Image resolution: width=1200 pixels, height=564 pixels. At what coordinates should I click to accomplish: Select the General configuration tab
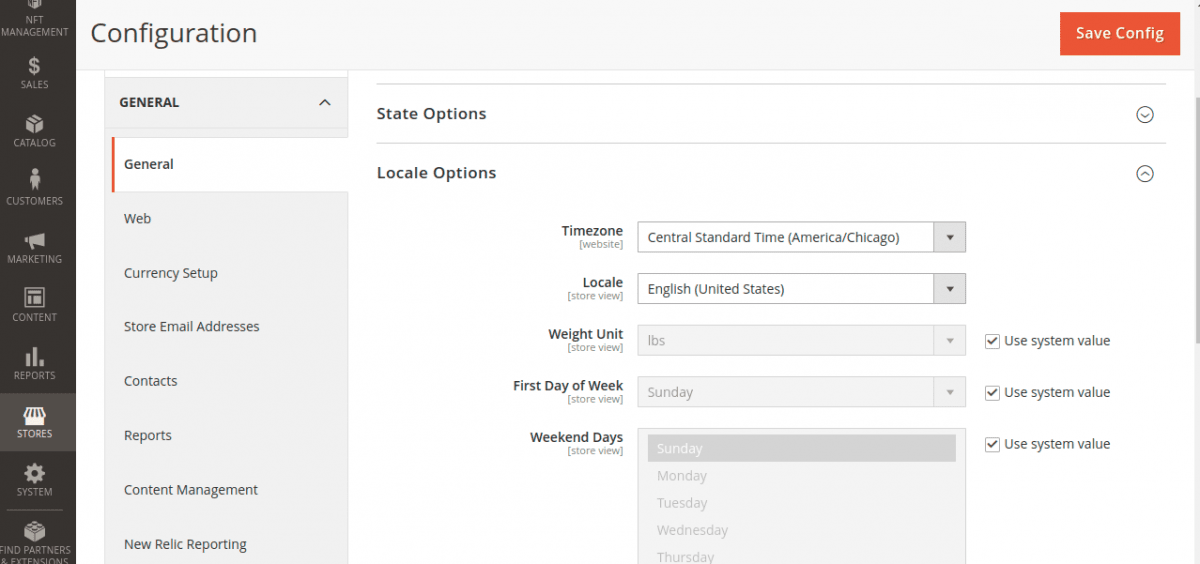click(x=230, y=164)
